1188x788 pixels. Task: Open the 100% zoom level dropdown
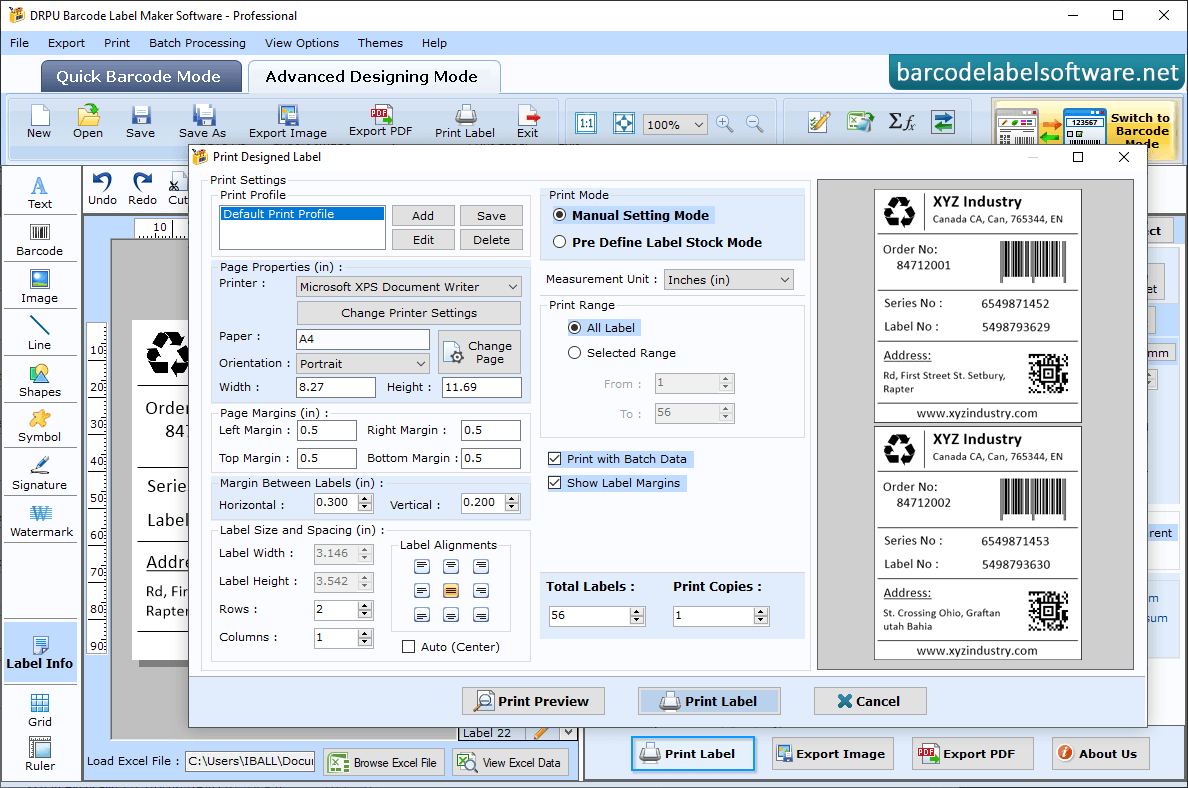click(699, 125)
